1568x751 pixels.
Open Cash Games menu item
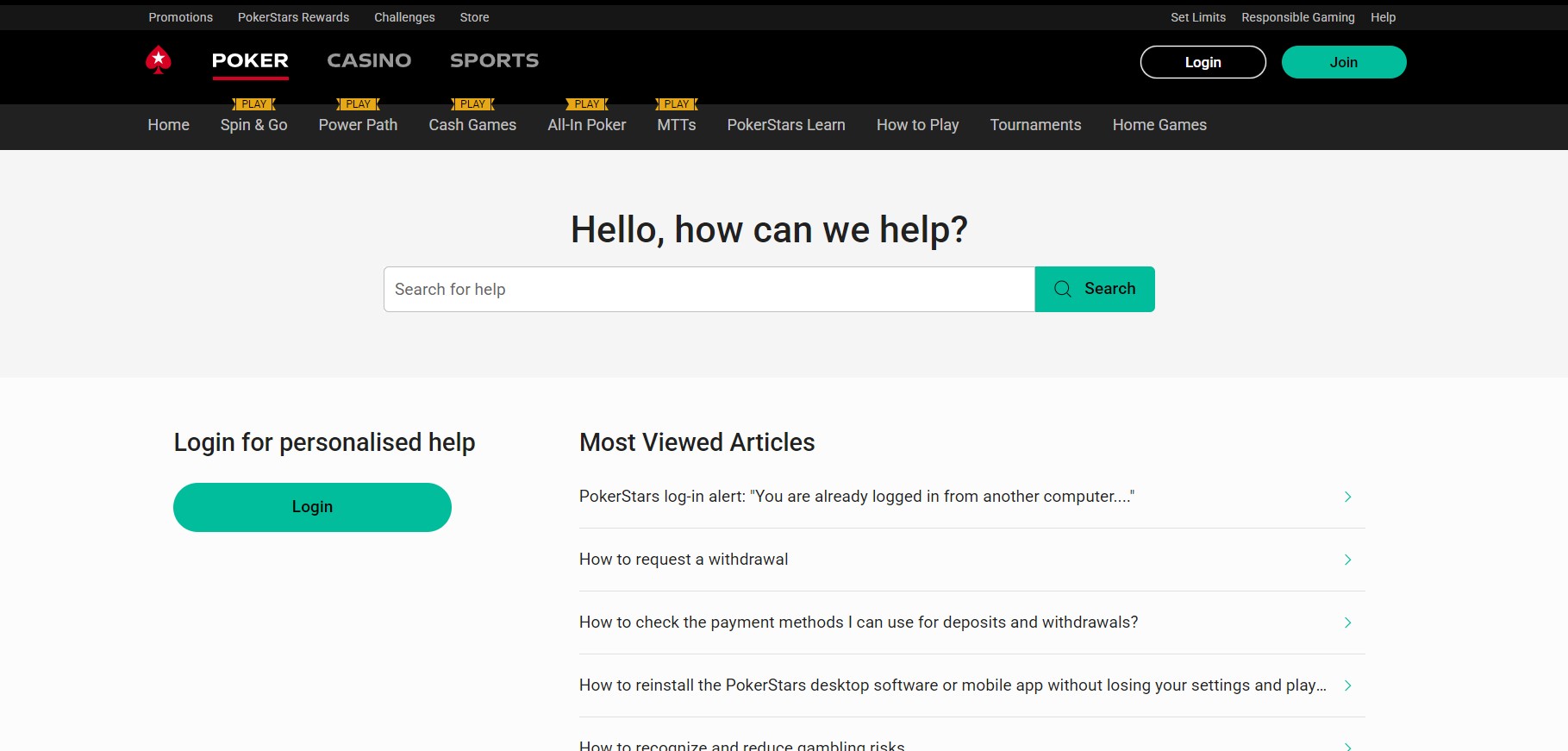click(x=472, y=125)
